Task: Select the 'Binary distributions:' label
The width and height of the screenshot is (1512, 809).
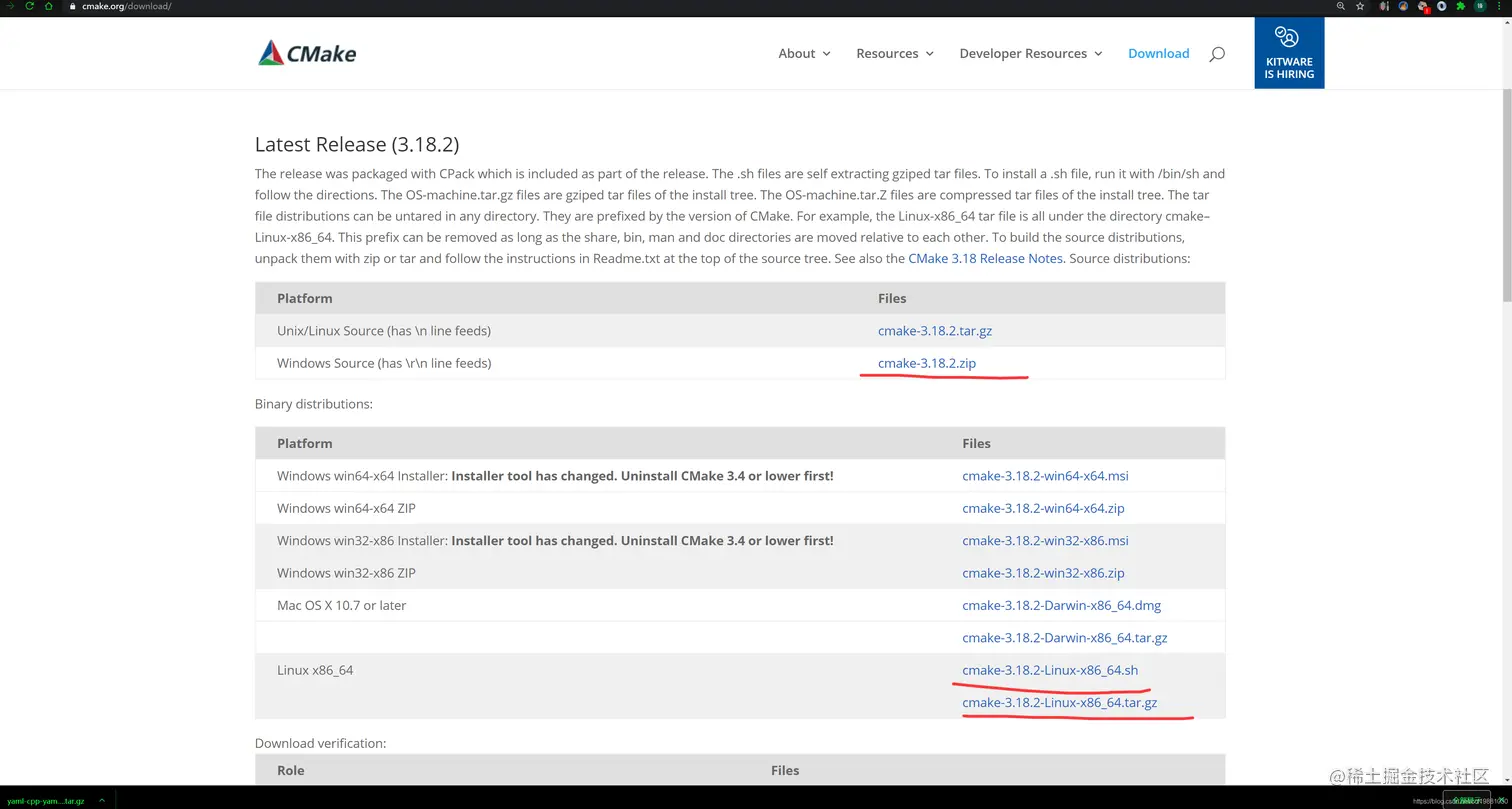Action: pos(314,404)
